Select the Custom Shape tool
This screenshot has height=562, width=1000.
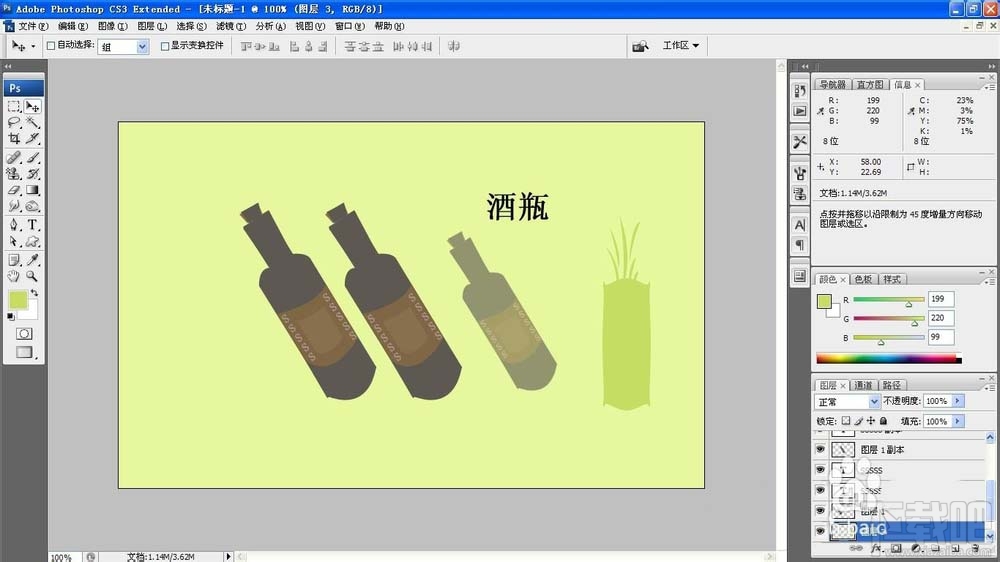pyautogui.click(x=33, y=242)
